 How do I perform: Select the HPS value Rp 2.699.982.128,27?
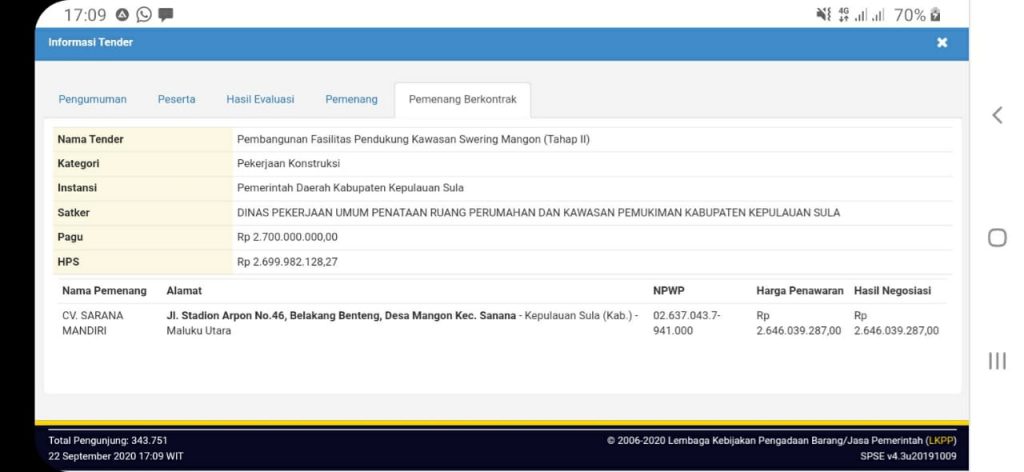pyautogui.click(x=287, y=262)
